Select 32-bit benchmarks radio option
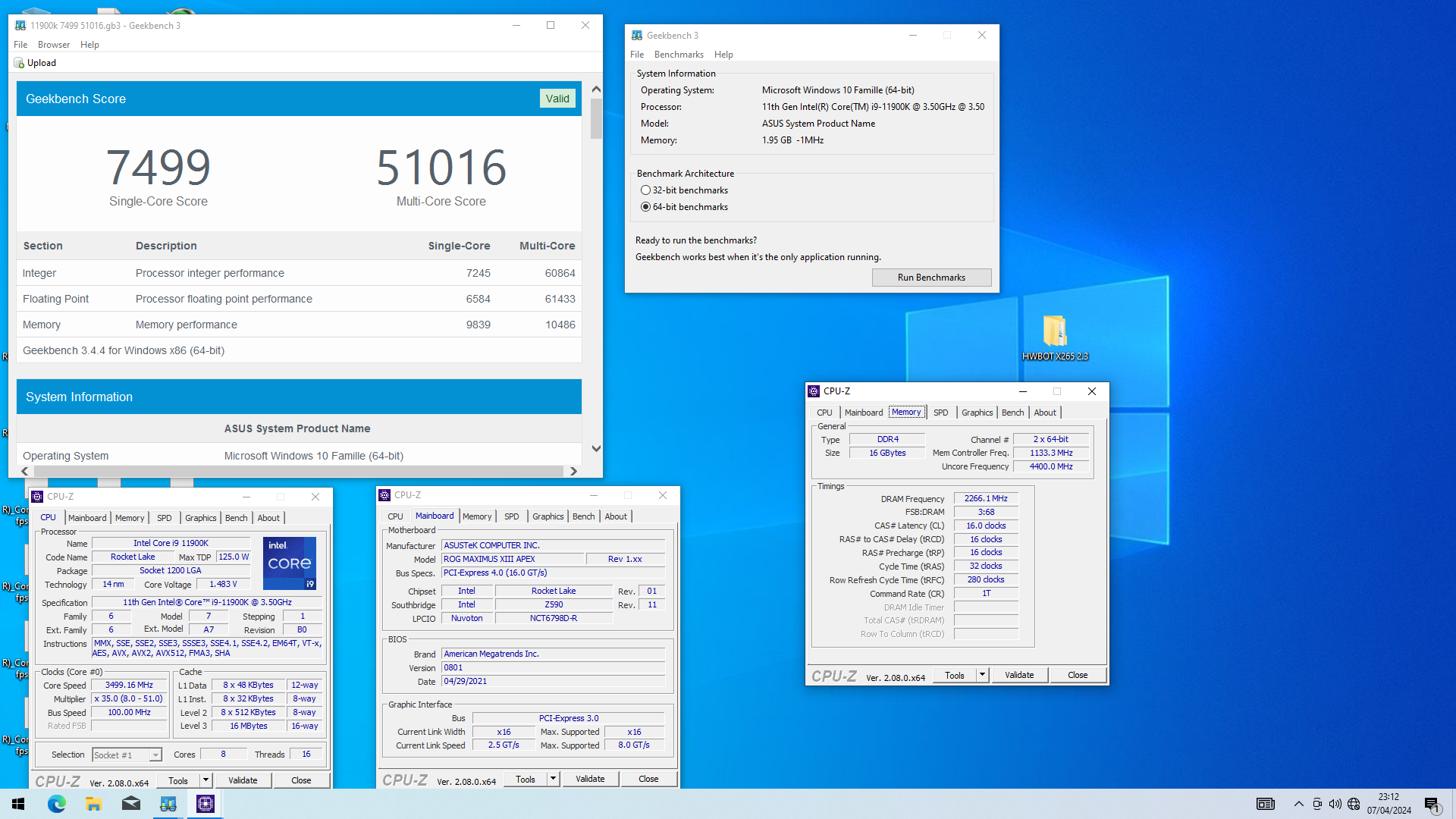1456x819 pixels. point(645,190)
